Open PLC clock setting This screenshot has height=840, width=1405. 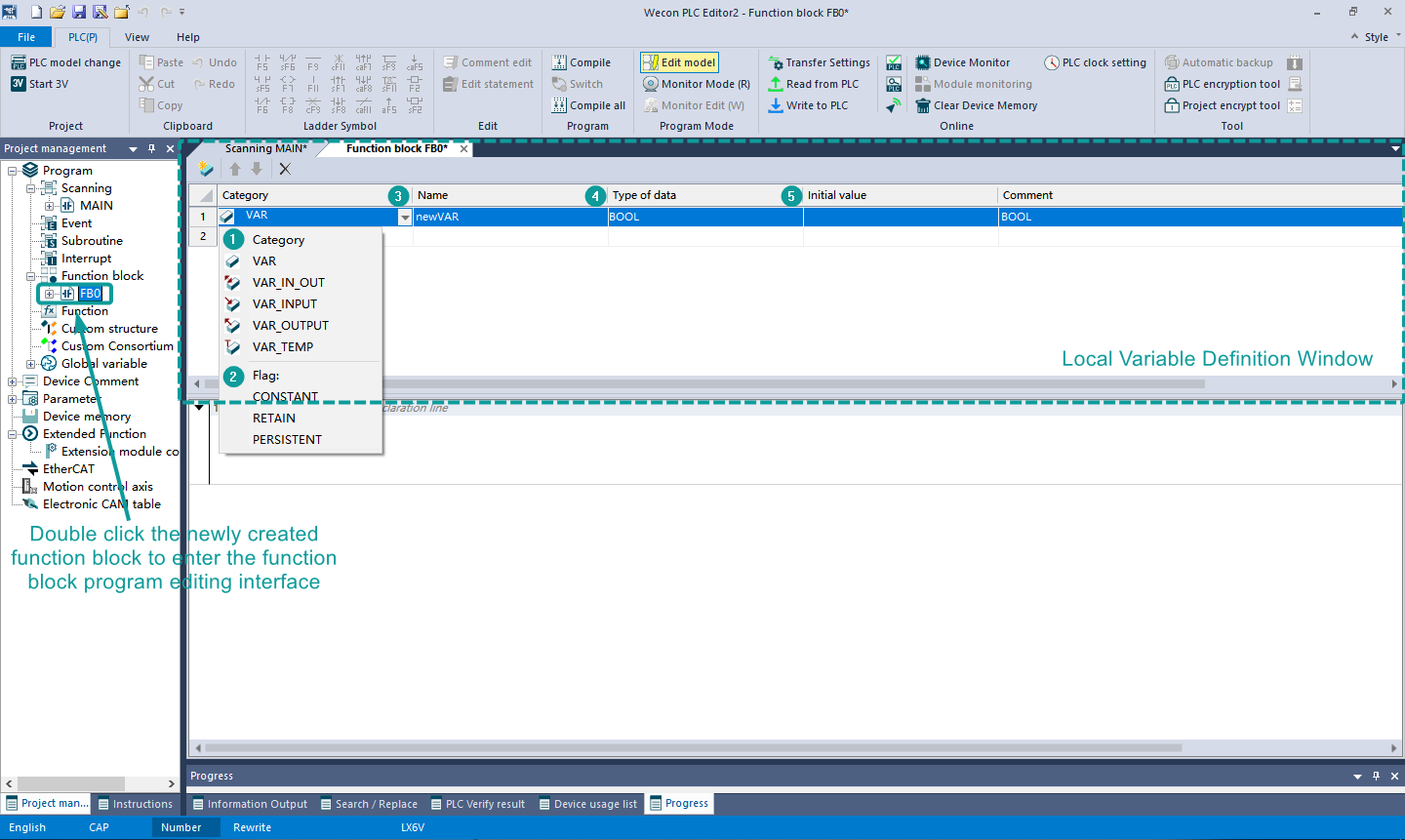click(1095, 62)
